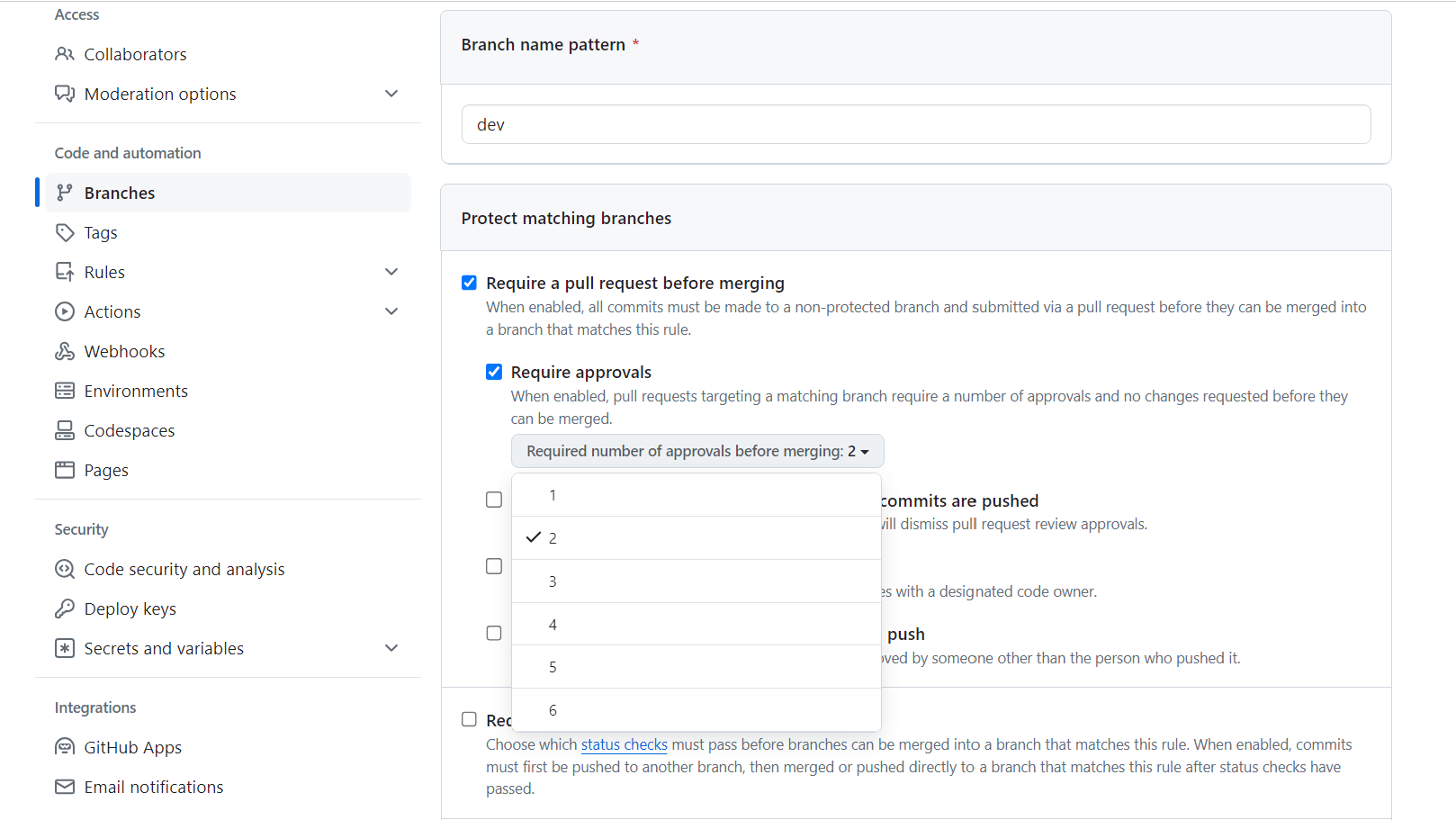Open Deploy keys settings

click(x=130, y=609)
